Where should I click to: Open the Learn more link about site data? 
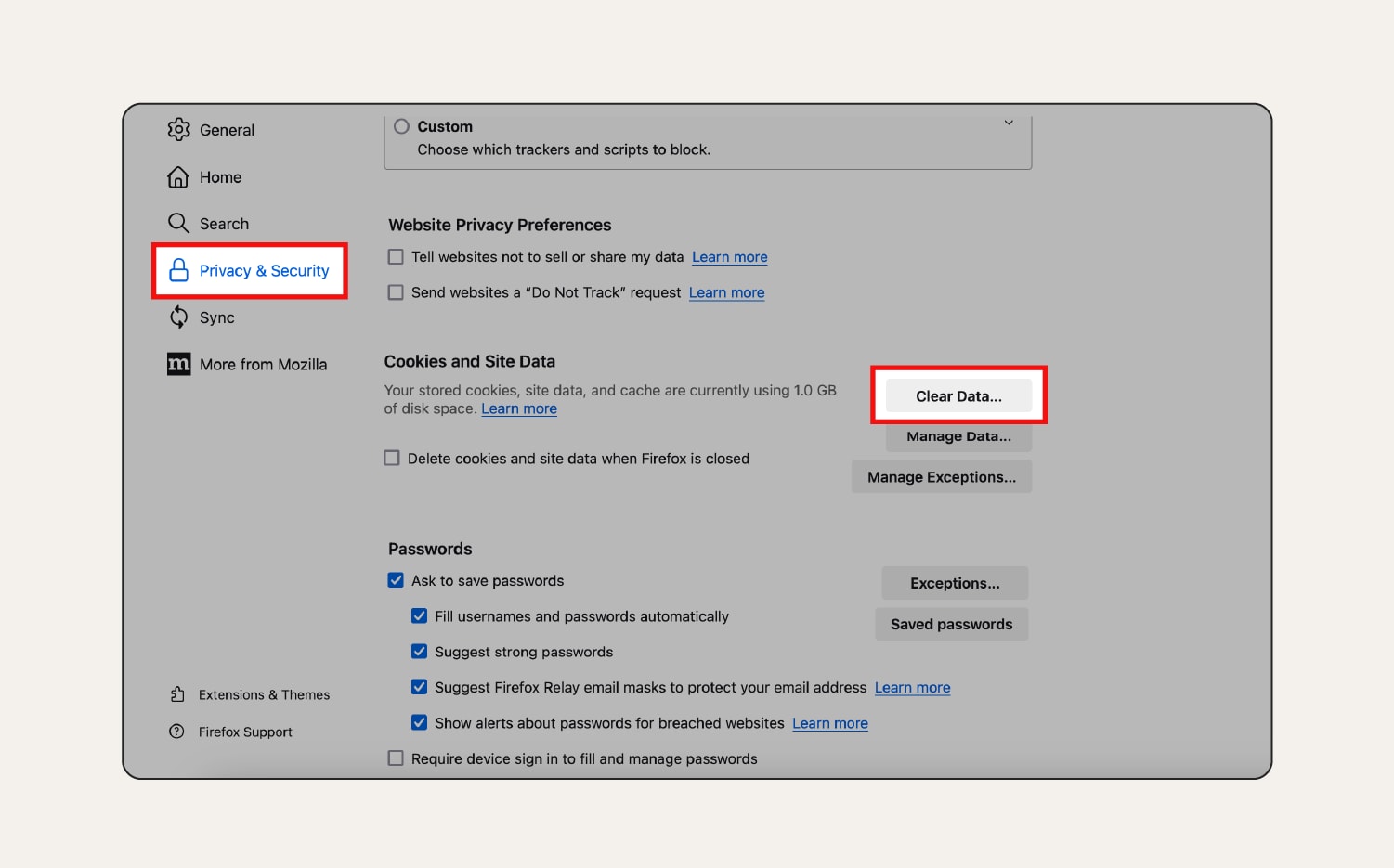click(518, 408)
